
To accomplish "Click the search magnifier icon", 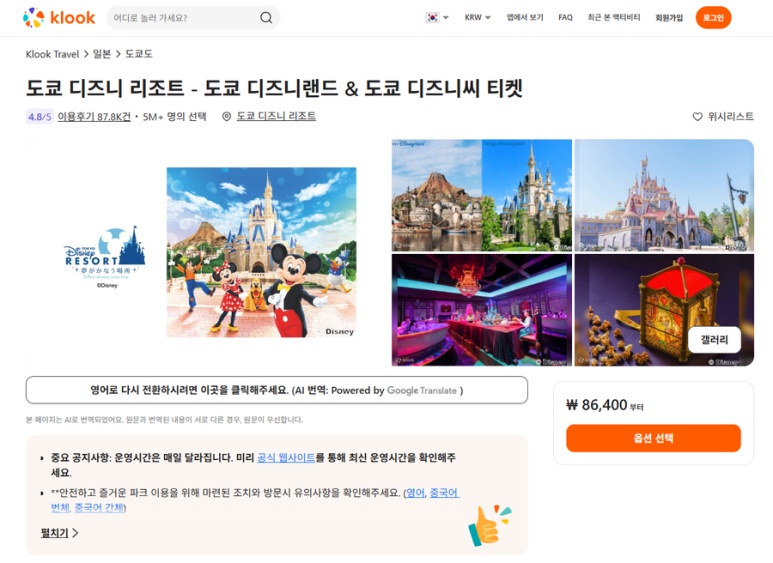I will (x=266, y=18).
